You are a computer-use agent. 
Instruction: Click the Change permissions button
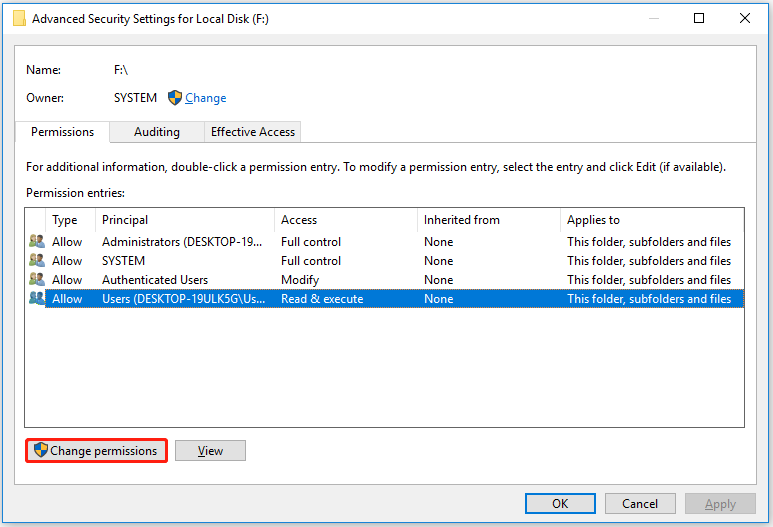96,451
